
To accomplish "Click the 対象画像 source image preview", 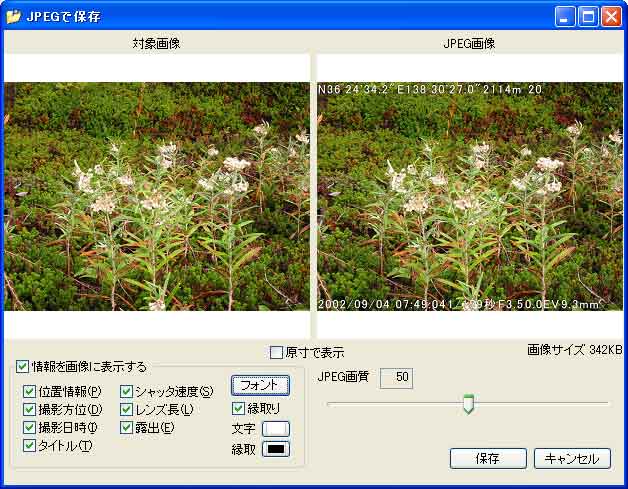I will pyautogui.click(x=157, y=196).
